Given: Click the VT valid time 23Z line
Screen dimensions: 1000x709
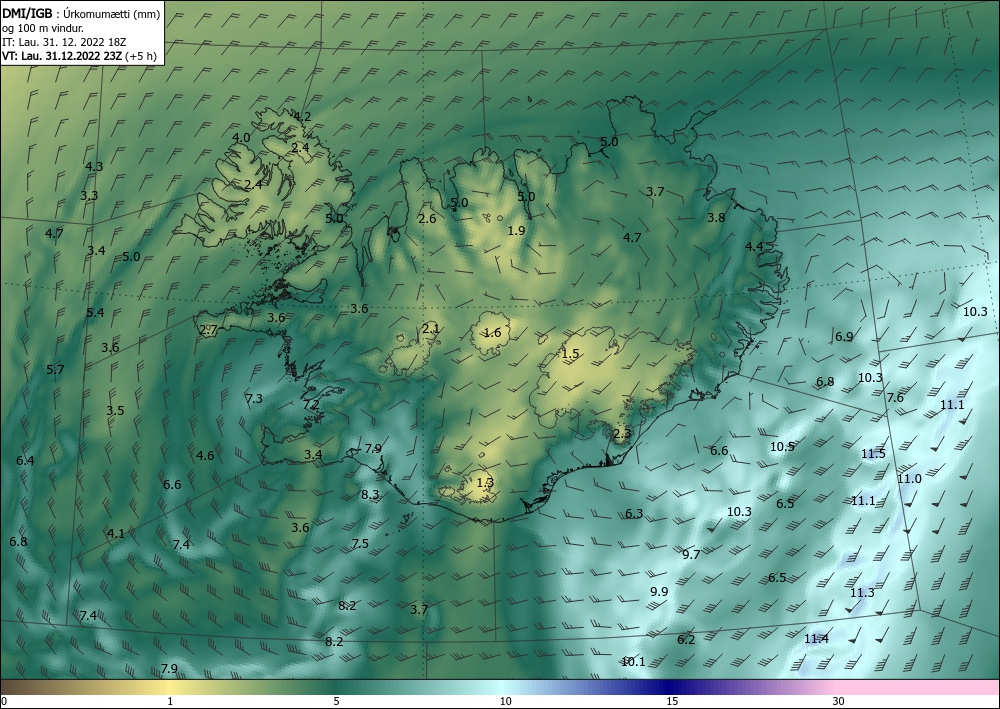Looking at the screenshot, I should point(80,55).
